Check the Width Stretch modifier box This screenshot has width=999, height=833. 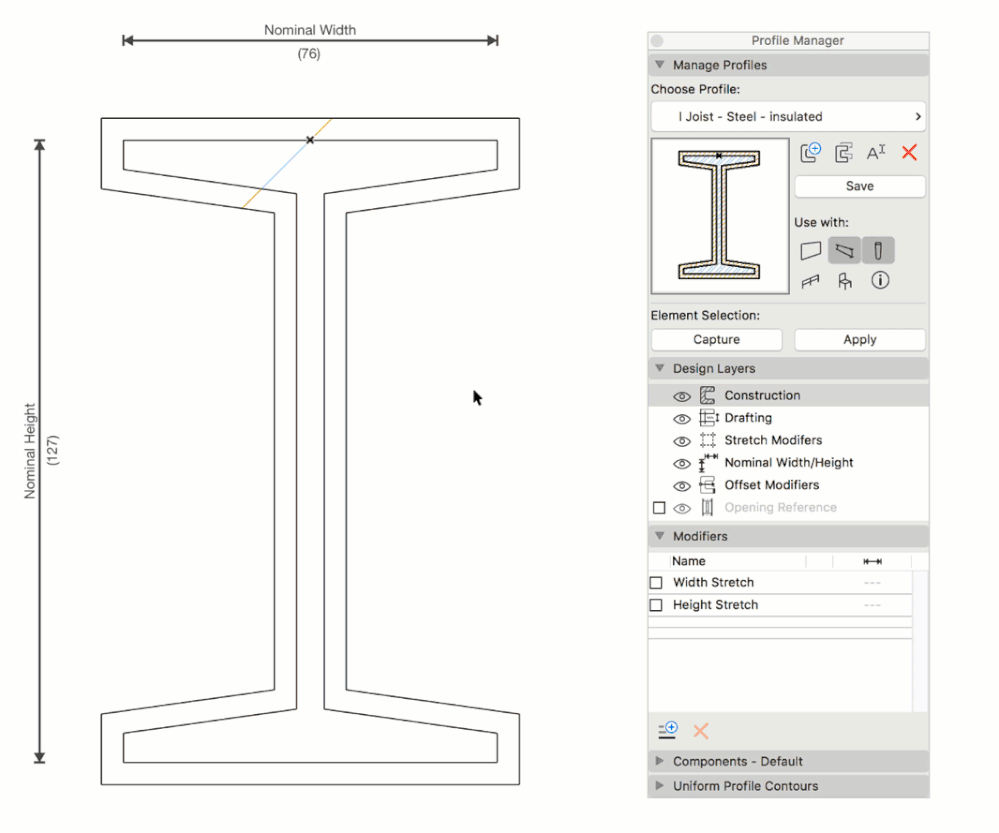tap(656, 583)
